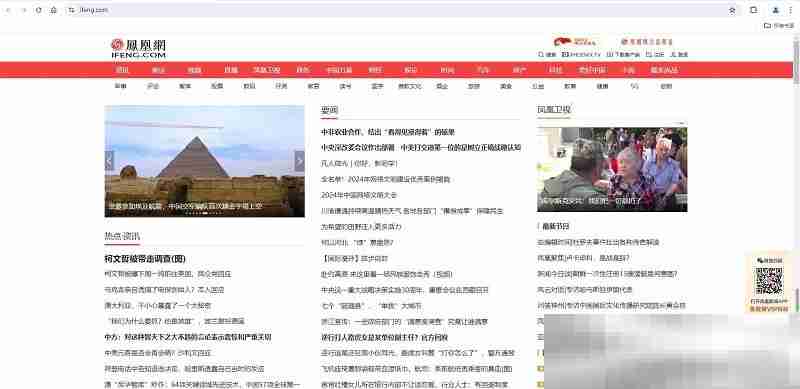Click the 最新节目 heading
Screen dimensions: 800x389
[x=556, y=226]
